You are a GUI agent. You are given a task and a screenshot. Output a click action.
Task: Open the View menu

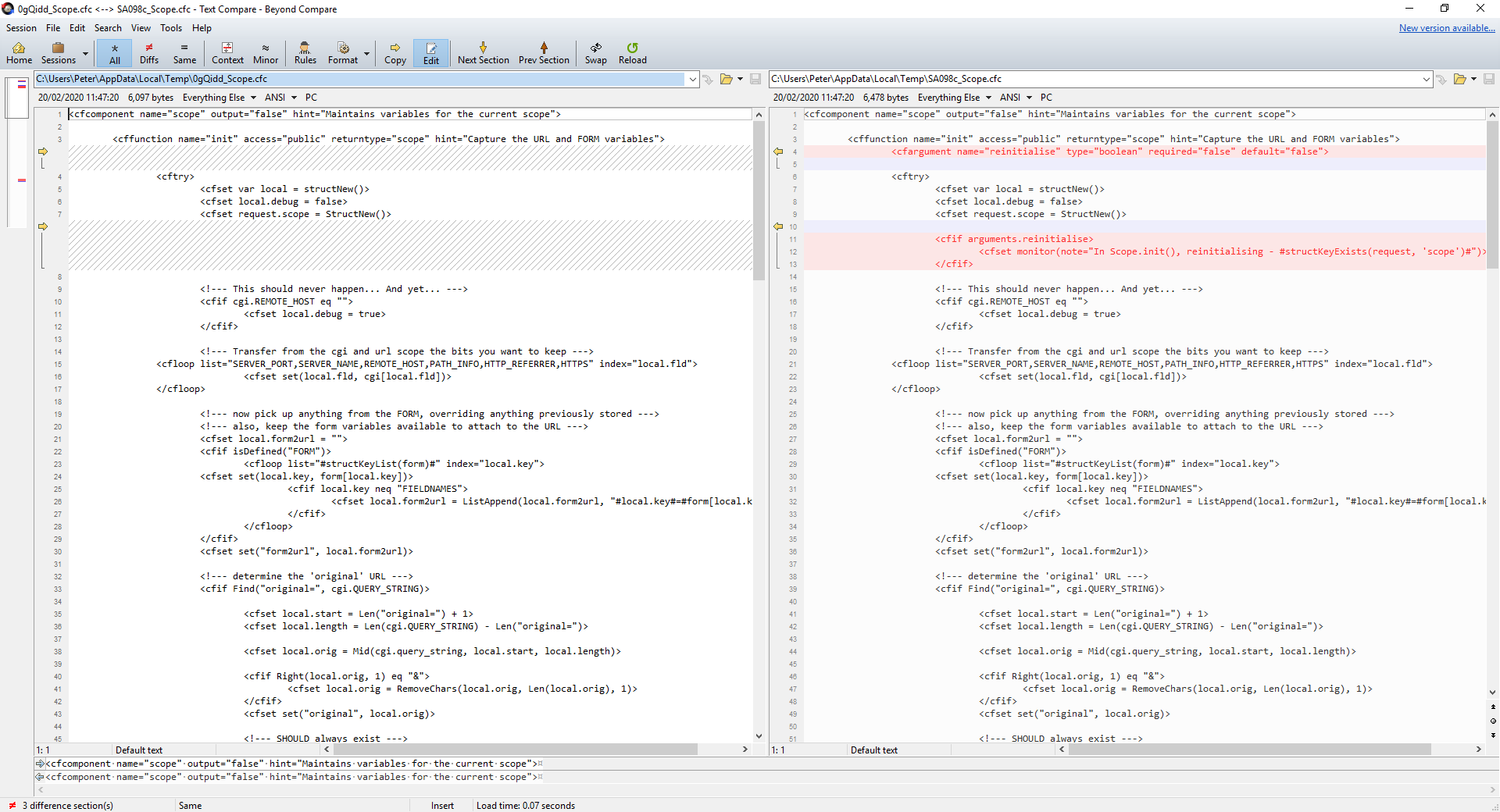click(x=141, y=28)
